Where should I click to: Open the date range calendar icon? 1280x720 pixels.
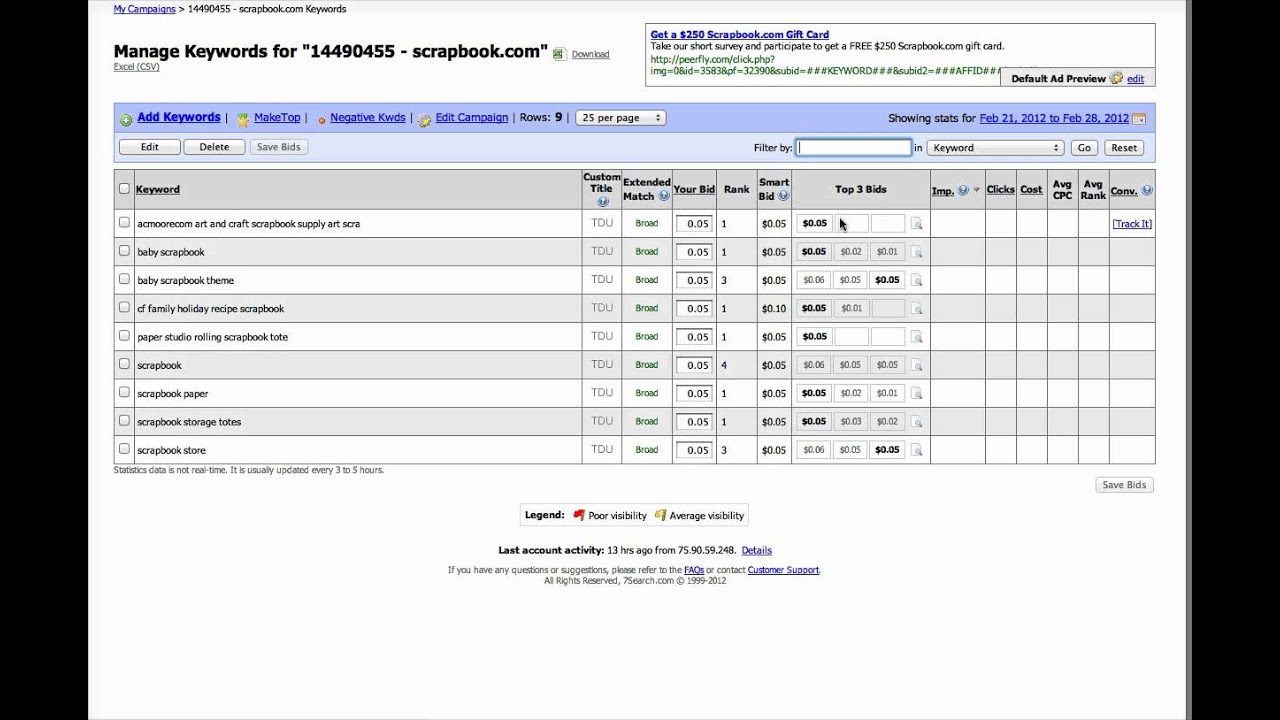1139,118
